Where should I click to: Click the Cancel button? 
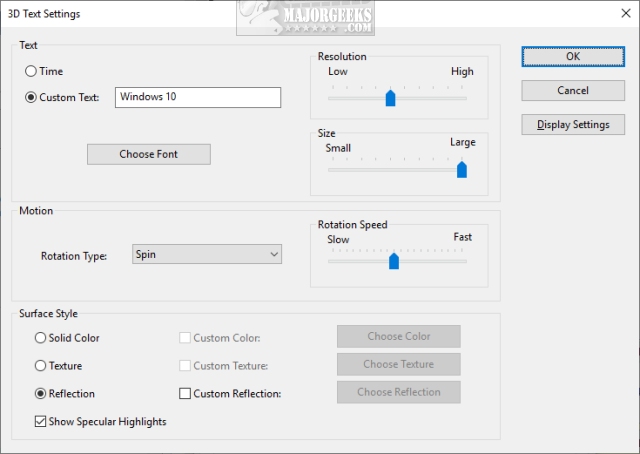click(x=573, y=90)
